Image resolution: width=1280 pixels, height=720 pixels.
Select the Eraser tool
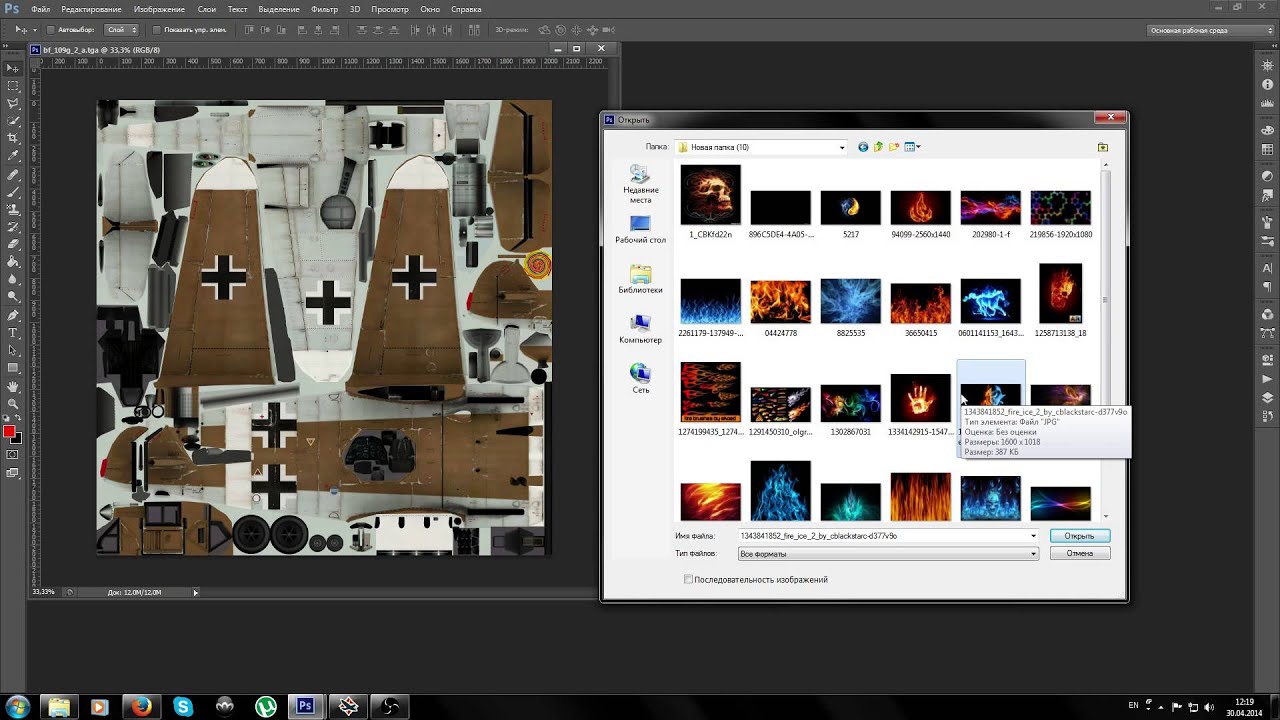pyautogui.click(x=13, y=244)
